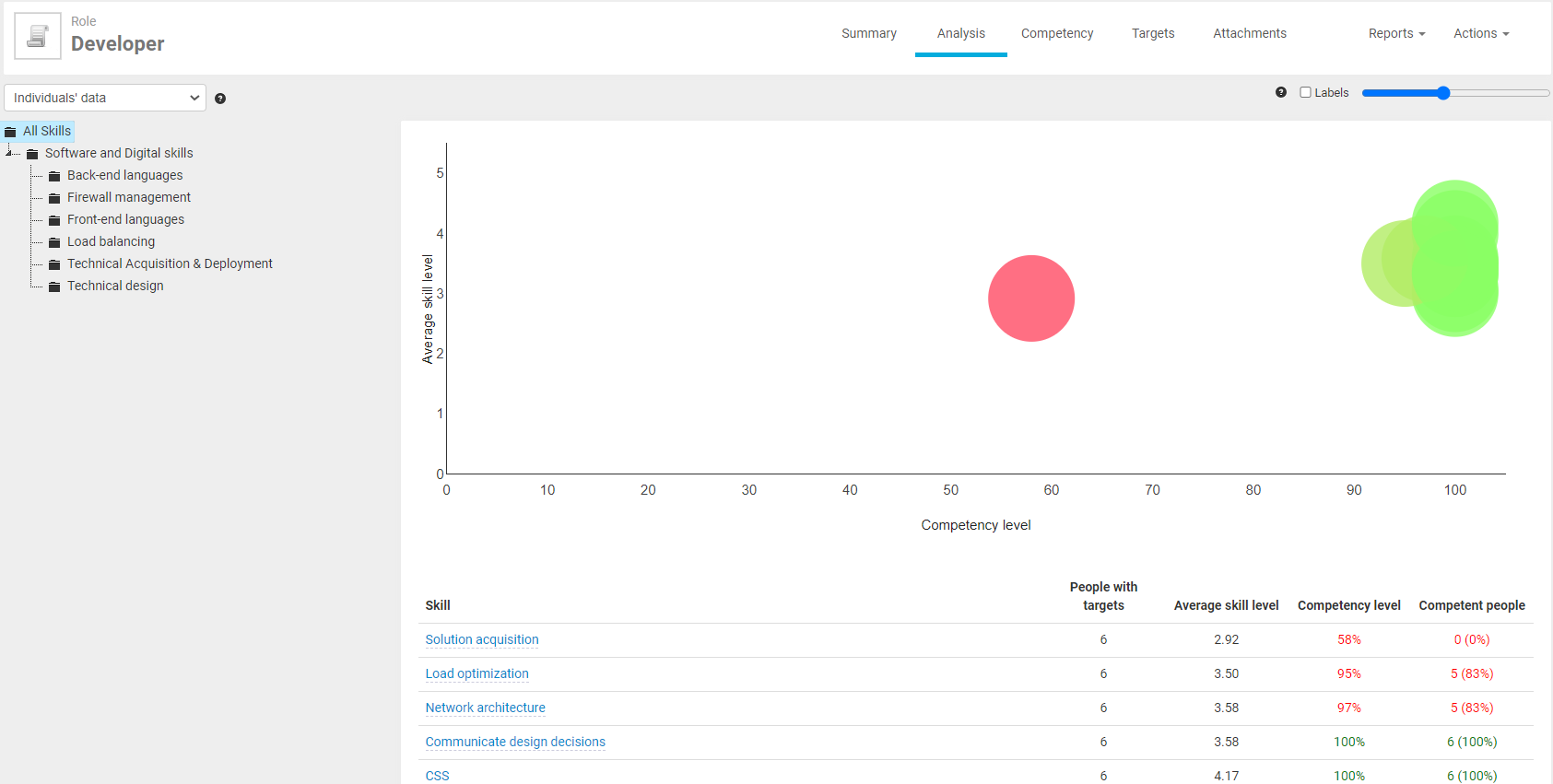1553x784 pixels.
Task: Click the All Skills folder icon
Action: [x=11, y=132]
